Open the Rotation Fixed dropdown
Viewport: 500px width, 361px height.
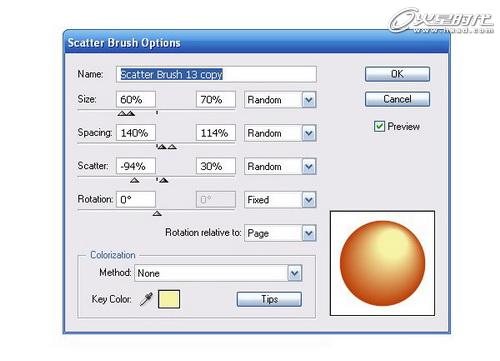pyautogui.click(x=280, y=200)
